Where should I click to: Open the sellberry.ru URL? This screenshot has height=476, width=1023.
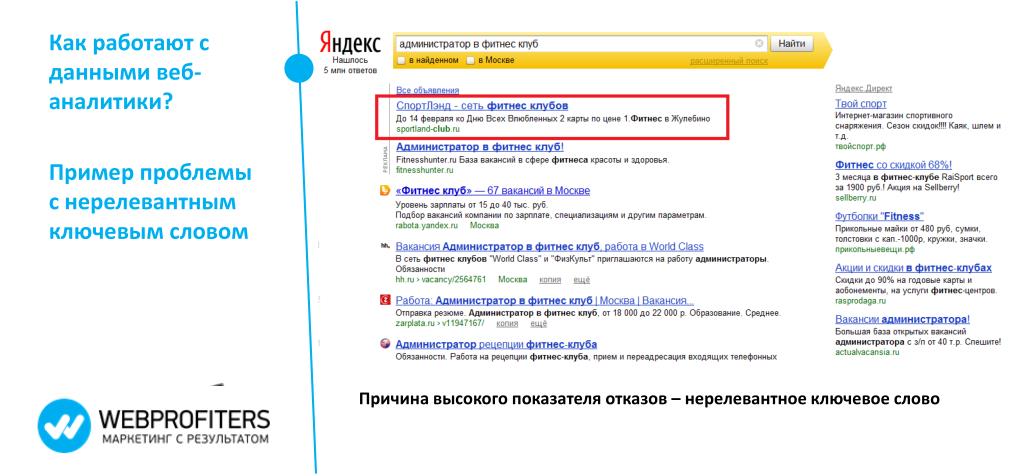pos(855,198)
